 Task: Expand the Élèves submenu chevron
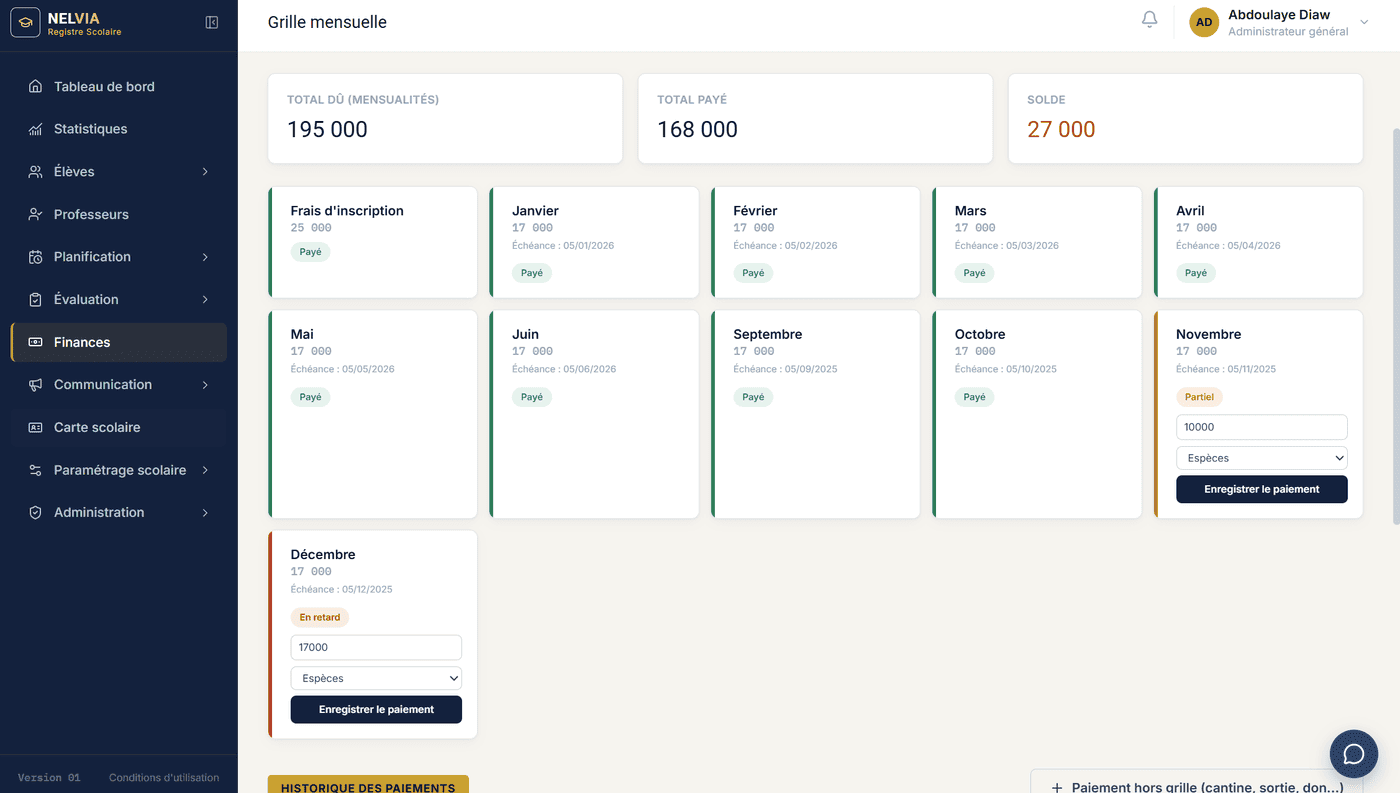pyautogui.click(x=205, y=172)
